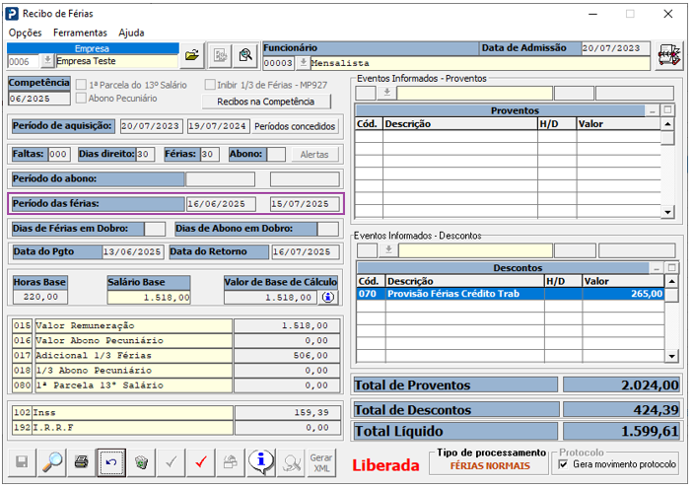Open the Ajuda menu
Viewport: 692px width, 489px height.
click(x=131, y=33)
